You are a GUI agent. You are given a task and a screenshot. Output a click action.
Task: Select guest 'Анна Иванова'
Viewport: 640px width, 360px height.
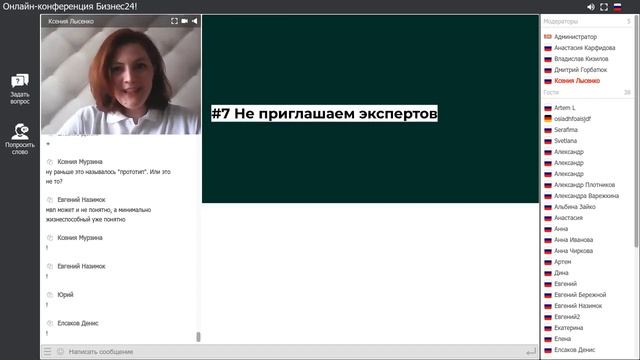573,240
